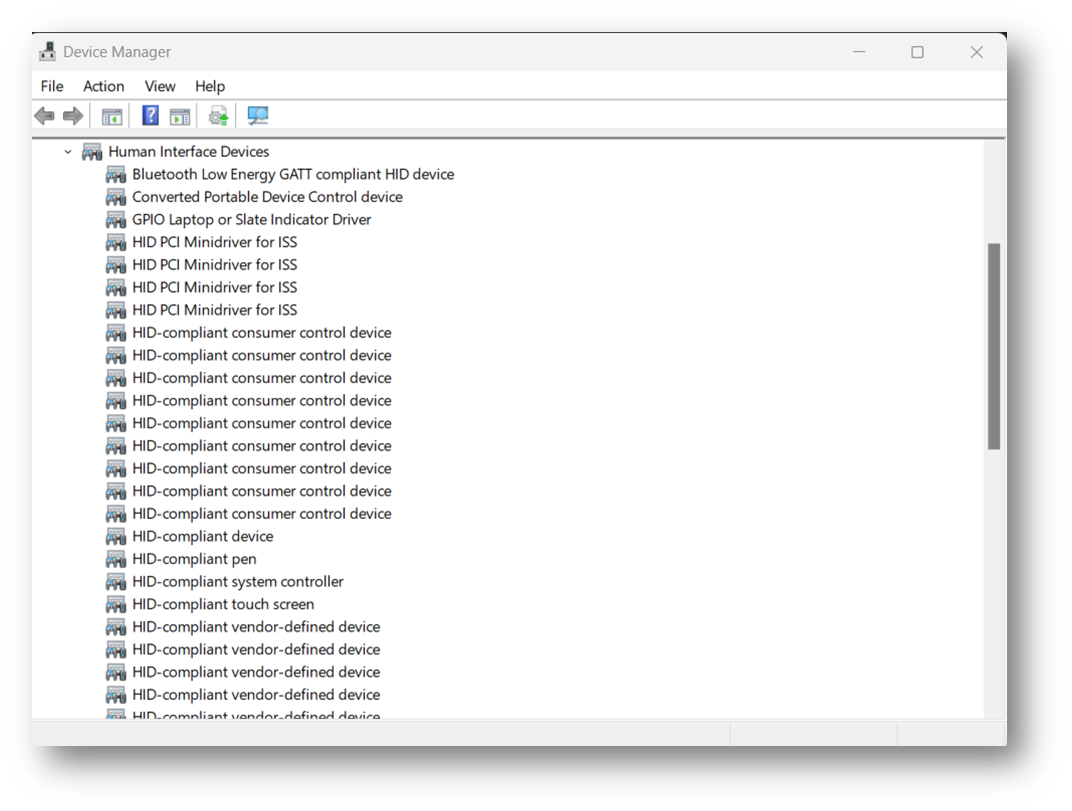Viewport: 1072px width, 811px height.
Task: Click the vertical scrollbar thumb
Action: (x=994, y=345)
